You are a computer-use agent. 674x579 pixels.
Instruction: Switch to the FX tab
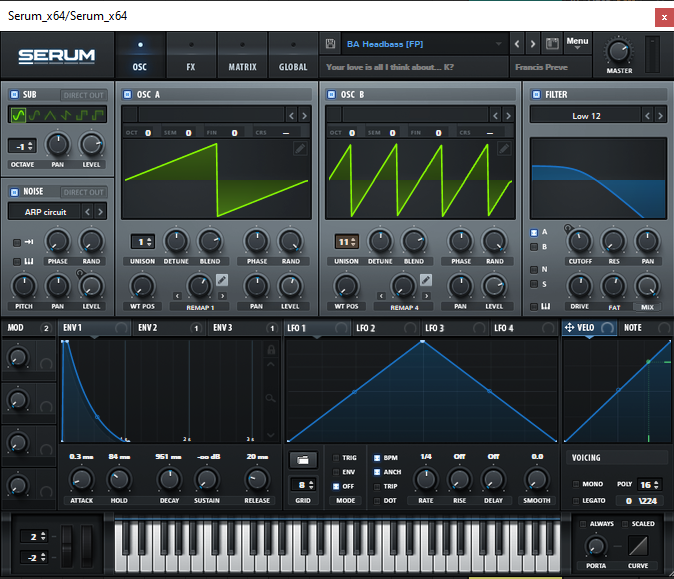(x=191, y=56)
